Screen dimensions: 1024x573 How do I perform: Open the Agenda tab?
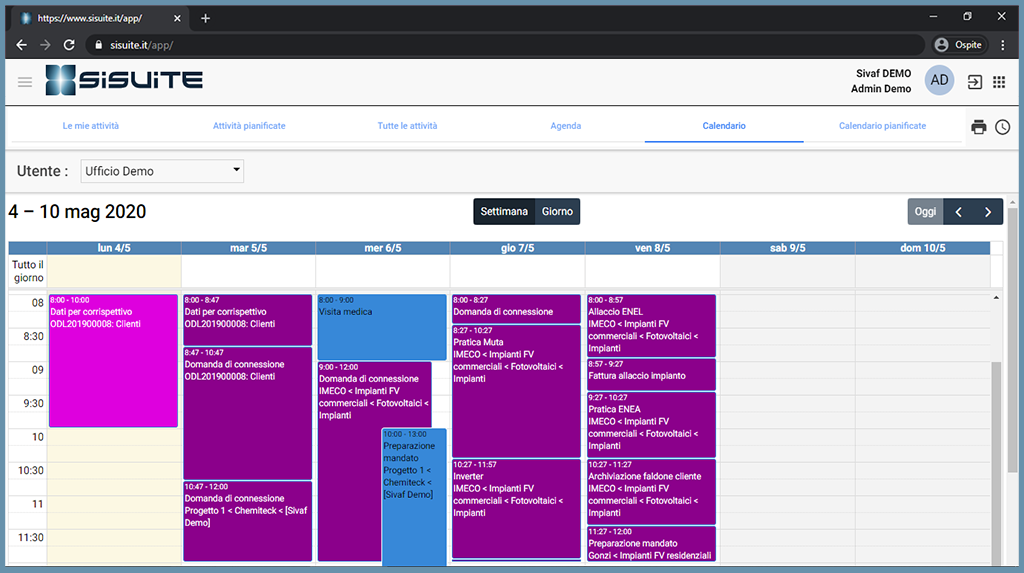566,125
